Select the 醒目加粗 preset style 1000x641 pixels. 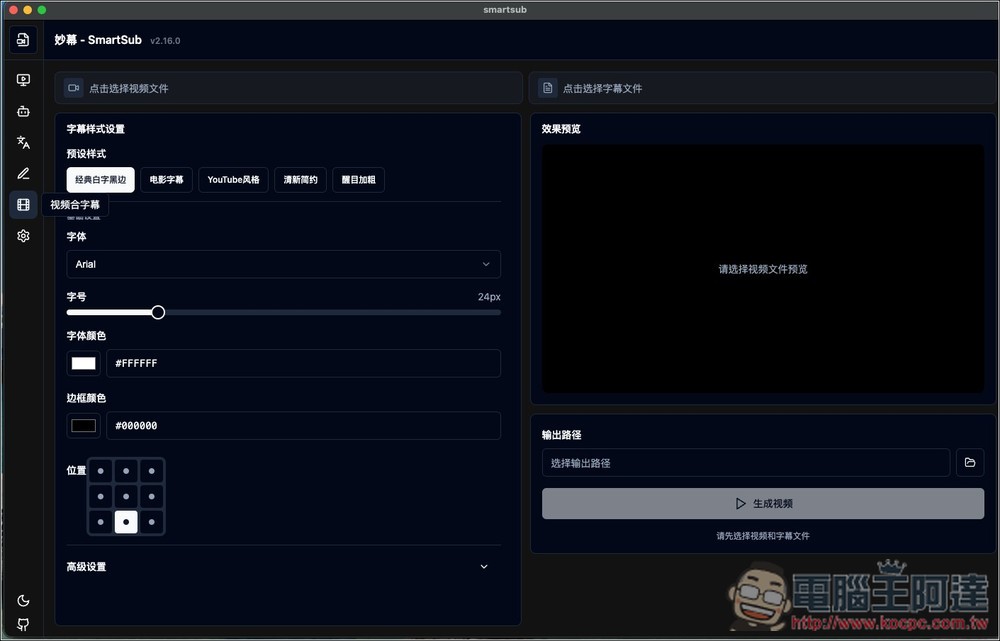(x=358, y=180)
